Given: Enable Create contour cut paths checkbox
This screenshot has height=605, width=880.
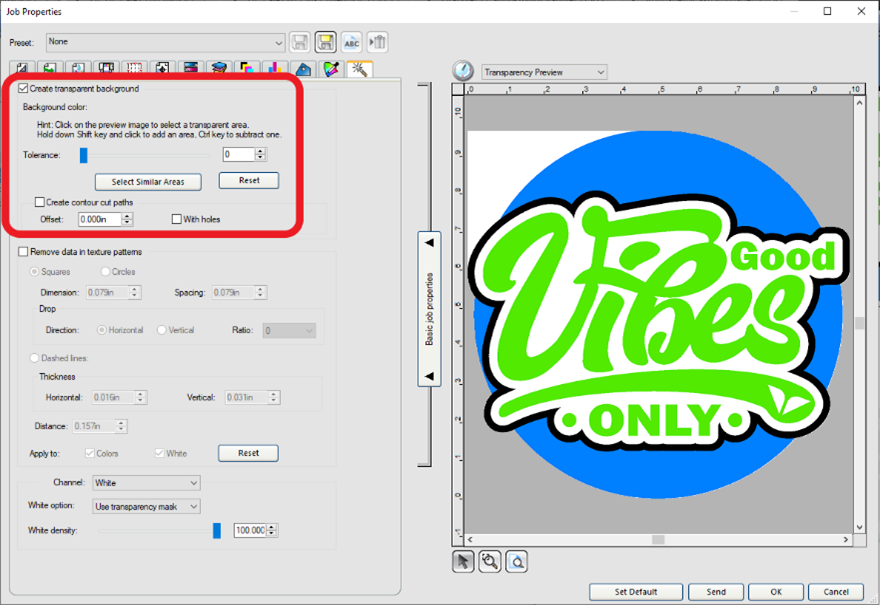Looking at the screenshot, I should (40, 202).
